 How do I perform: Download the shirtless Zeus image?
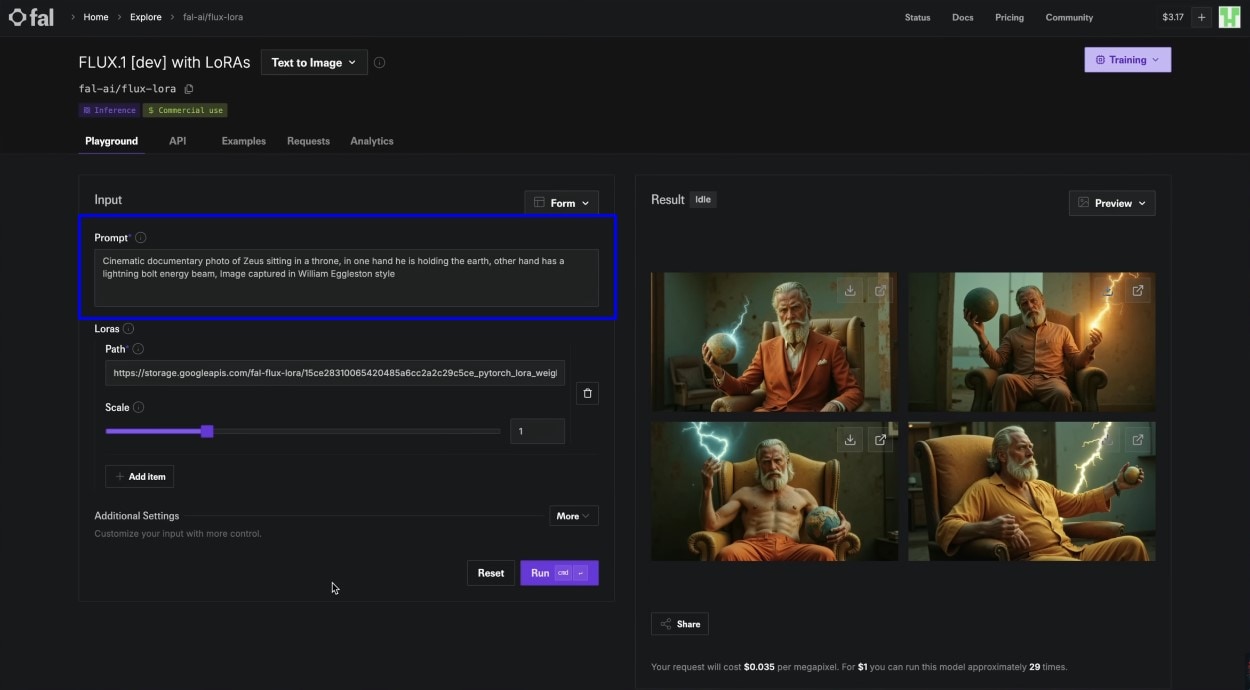tap(850, 440)
